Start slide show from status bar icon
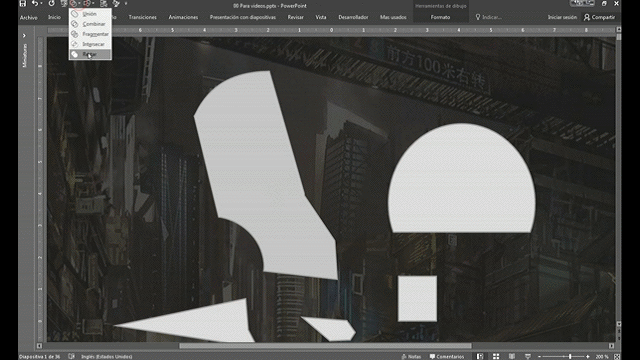Image resolution: width=640 pixels, height=360 pixels. tap(527, 356)
